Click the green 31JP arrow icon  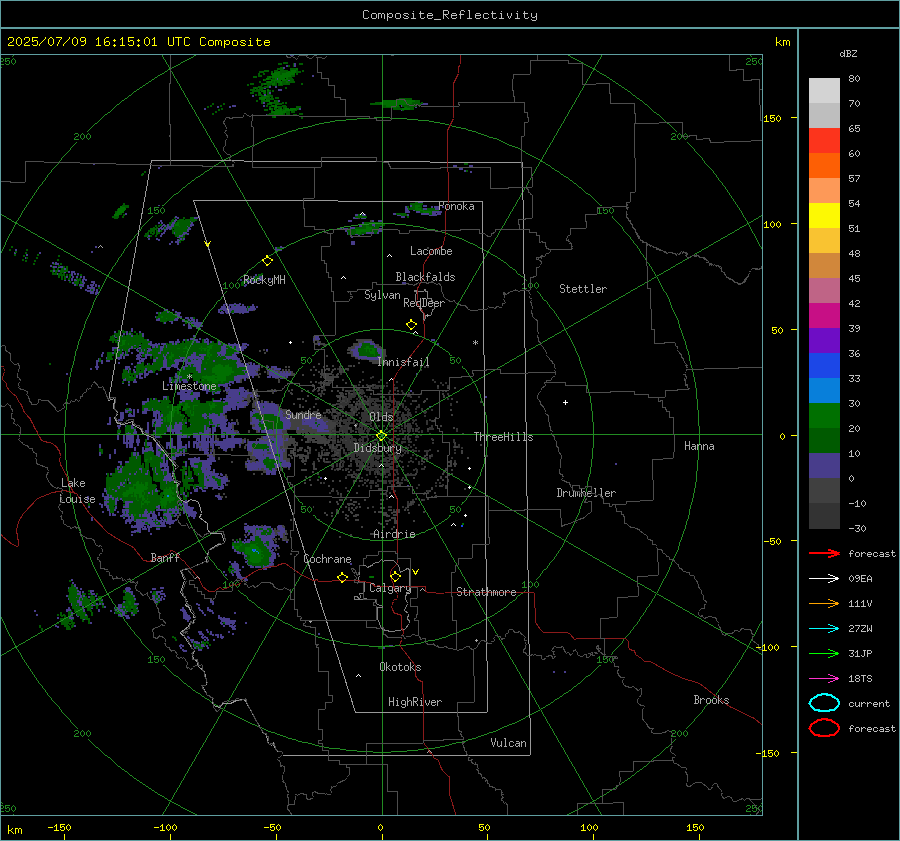[824, 653]
